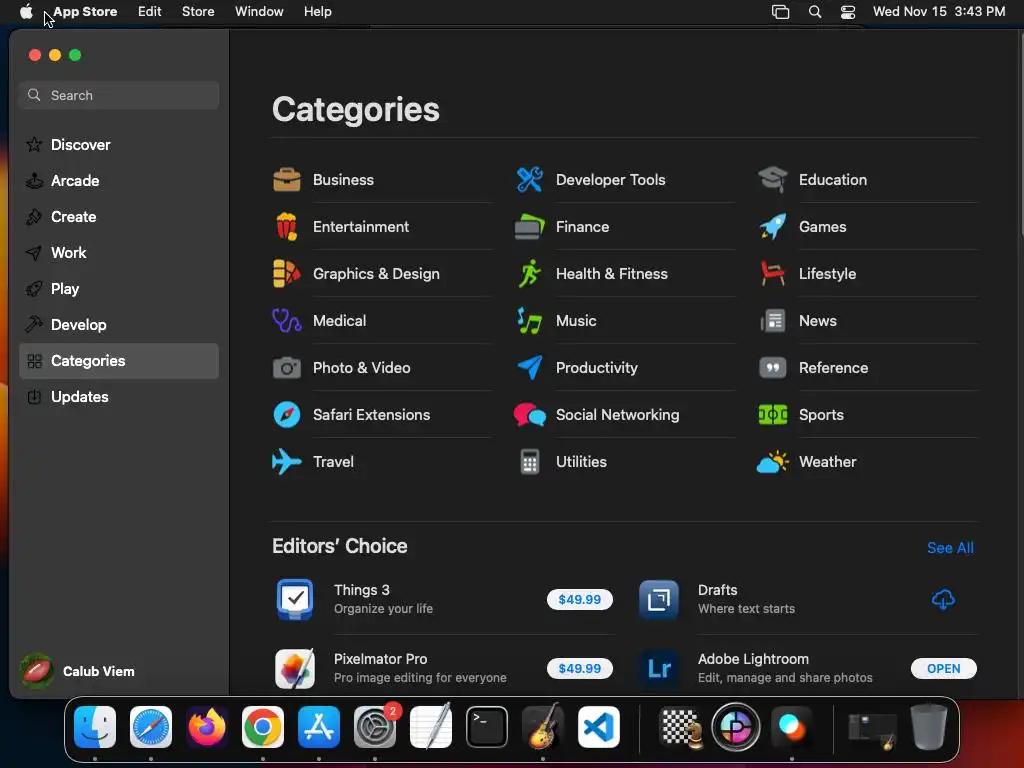Open the Lifestyle chair icon
Screen dimensions: 1024x768
tap(773, 274)
